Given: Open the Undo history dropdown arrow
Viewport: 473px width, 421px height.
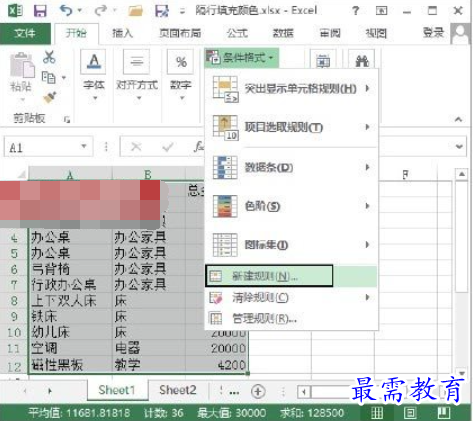Looking at the screenshot, I should 80,11.
